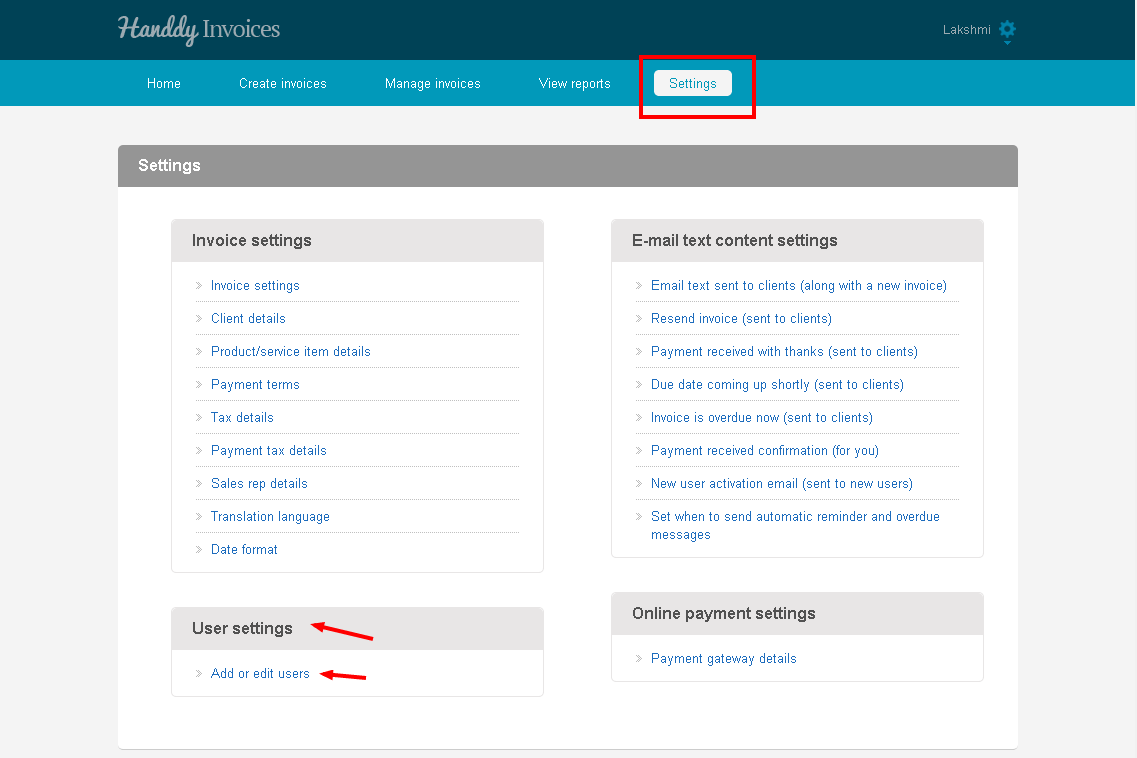Open the Create invoices tab

coord(283,83)
